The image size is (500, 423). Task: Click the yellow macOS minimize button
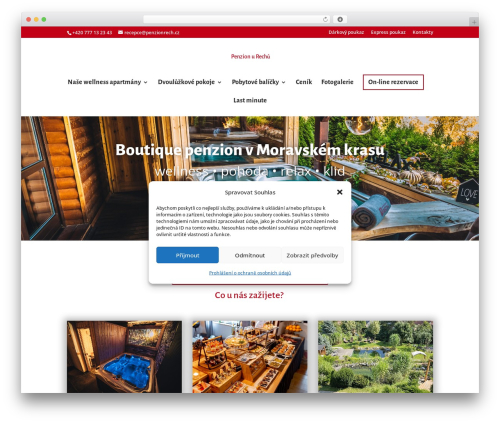(x=36, y=19)
